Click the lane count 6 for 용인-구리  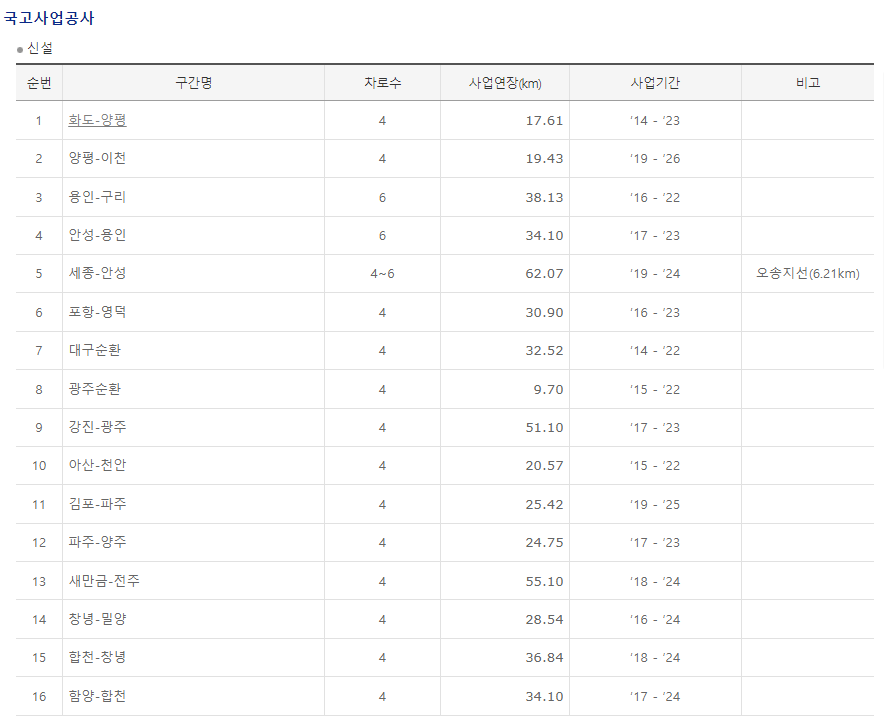382,197
